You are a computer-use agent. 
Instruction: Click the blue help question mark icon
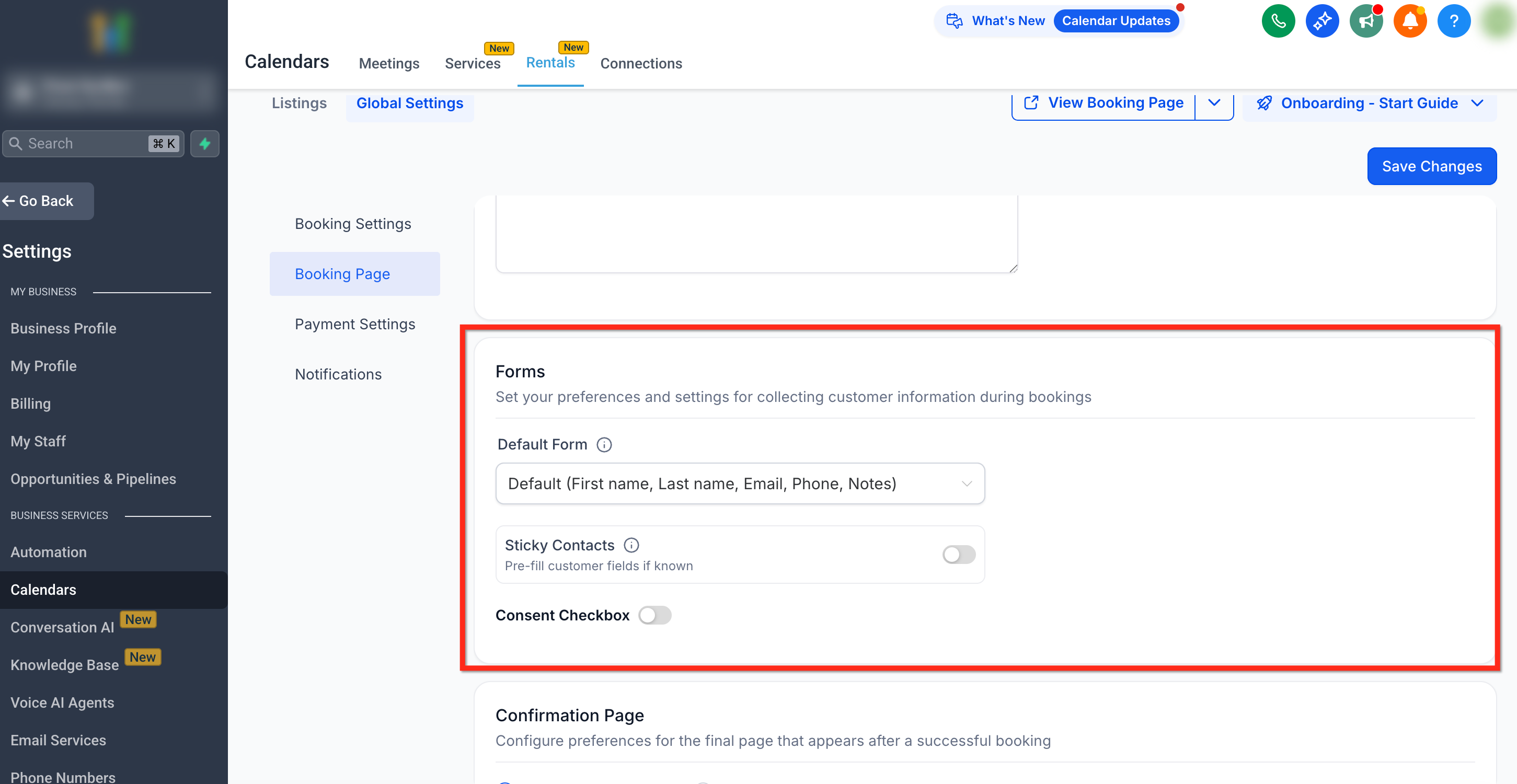1453,21
